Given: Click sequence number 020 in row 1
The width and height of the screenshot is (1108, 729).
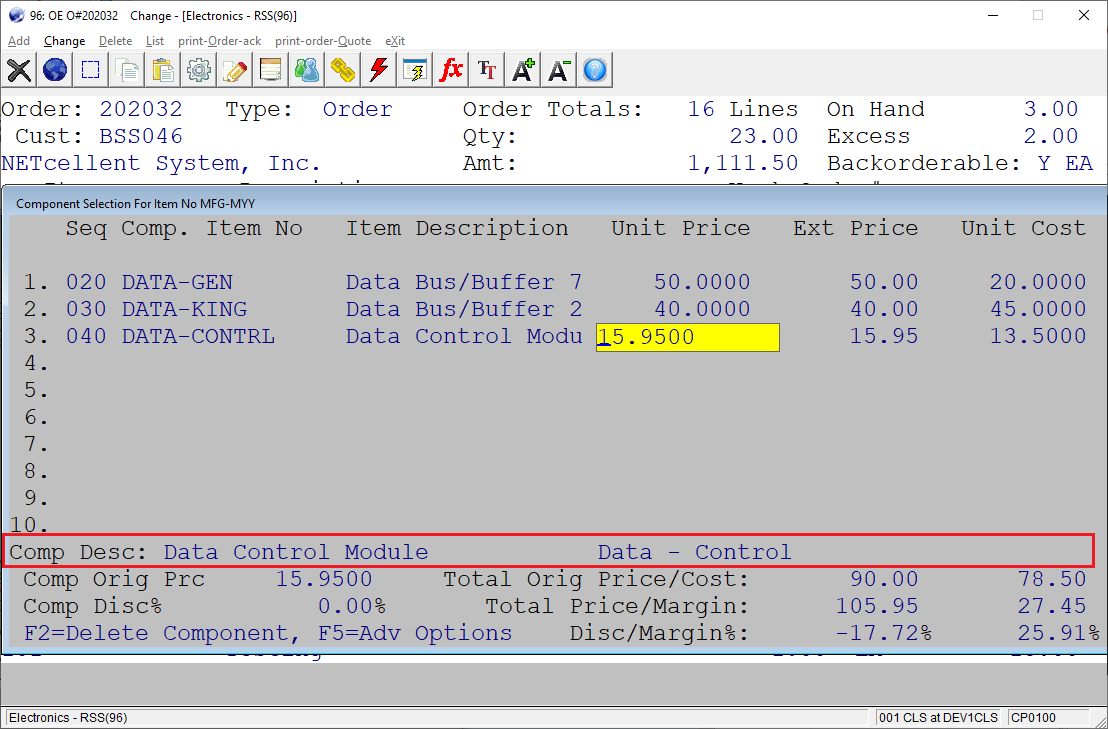Looking at the screenshot, I should pos(86,283).
